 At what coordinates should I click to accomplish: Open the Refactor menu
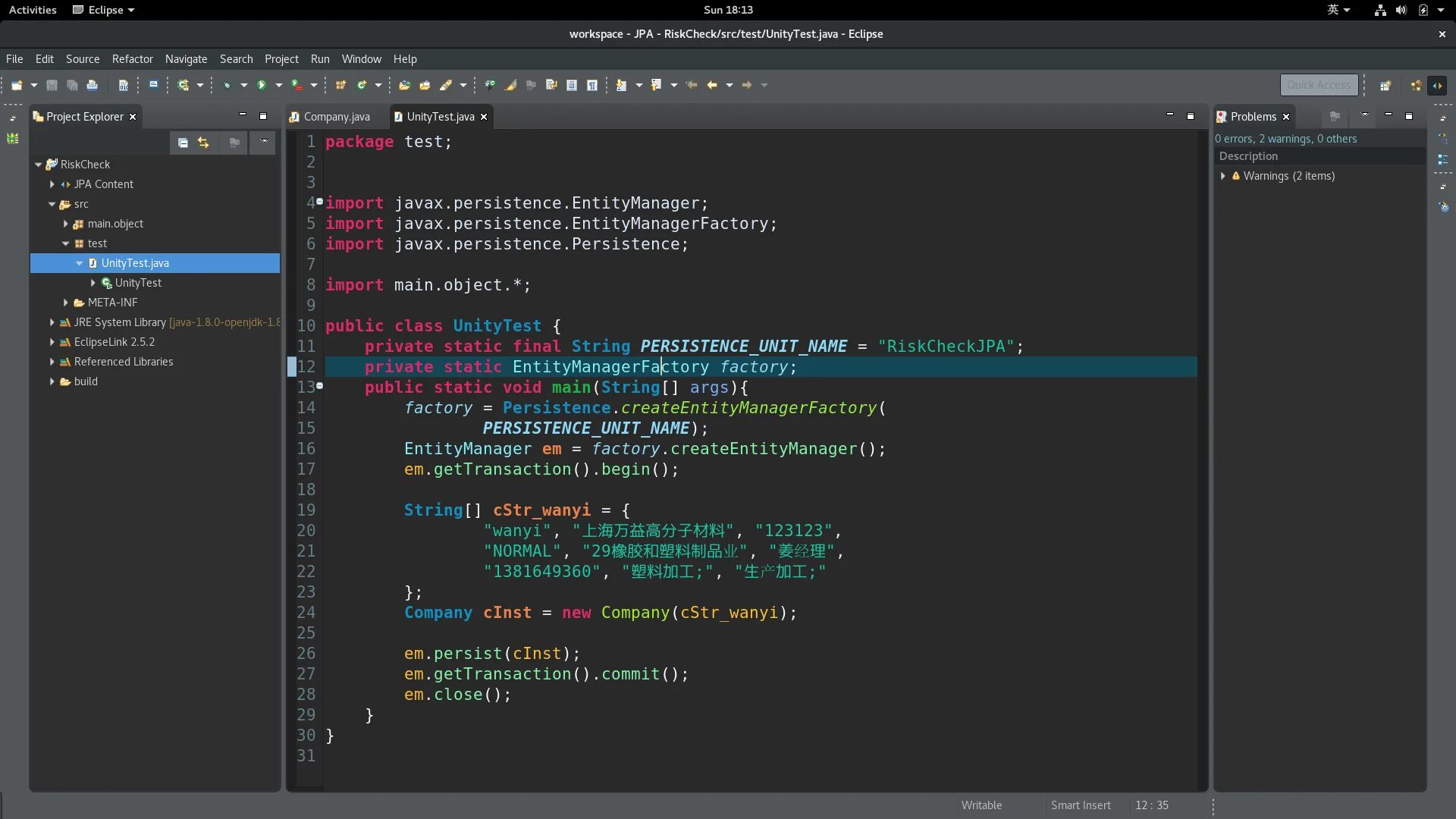point(132,59)
